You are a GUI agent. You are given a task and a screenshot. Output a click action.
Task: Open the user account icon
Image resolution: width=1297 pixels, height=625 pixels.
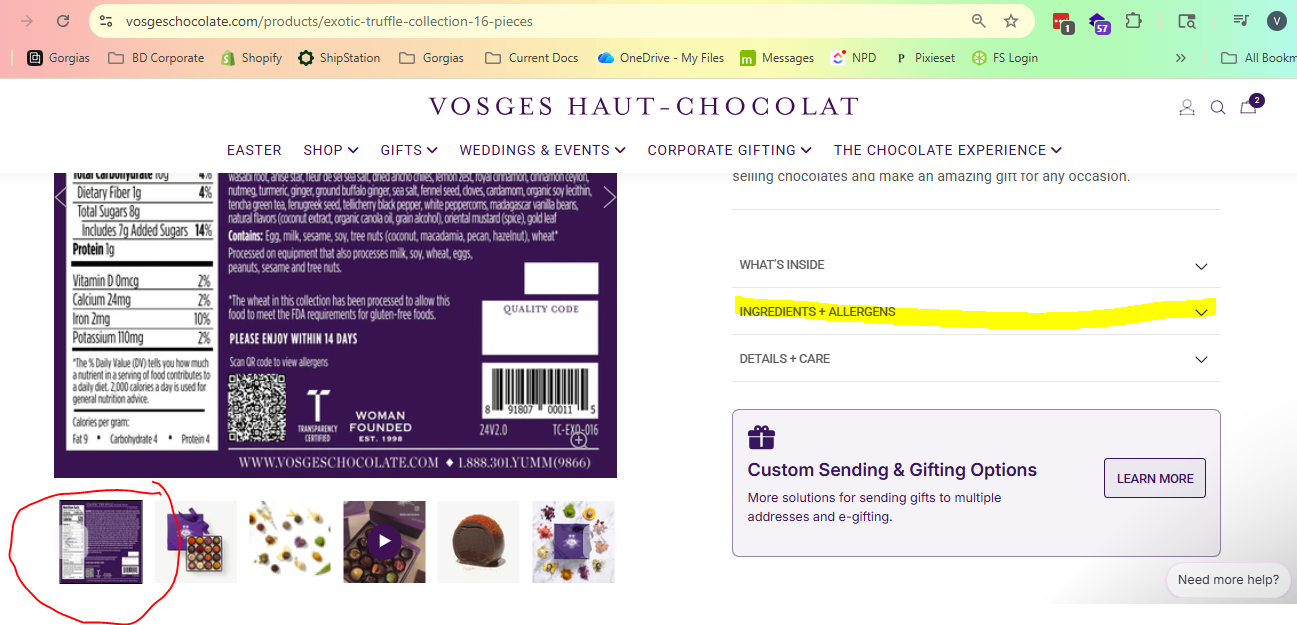click(1187, 107)
